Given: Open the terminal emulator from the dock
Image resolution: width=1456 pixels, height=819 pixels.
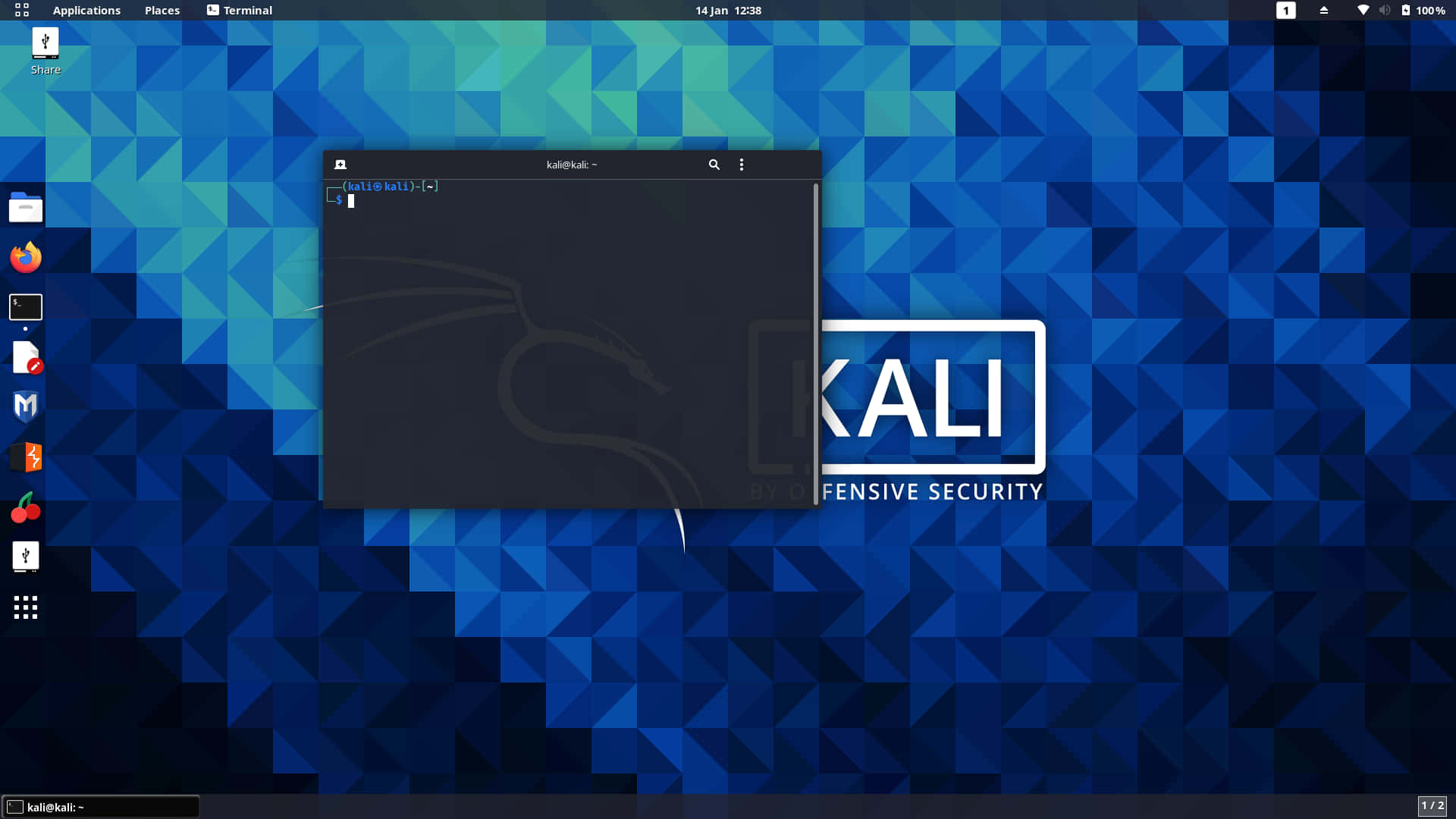Looking at the screenshot, I should [x=25, y=306].
